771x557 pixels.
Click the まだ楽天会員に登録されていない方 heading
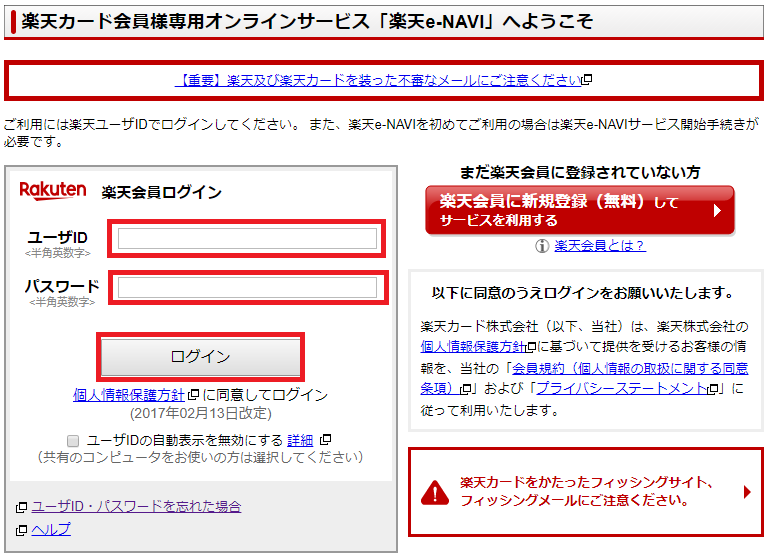580,173
